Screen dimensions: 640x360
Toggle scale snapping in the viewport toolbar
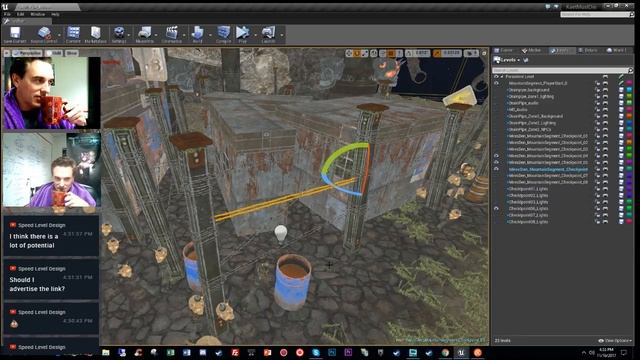click(437, 53)
